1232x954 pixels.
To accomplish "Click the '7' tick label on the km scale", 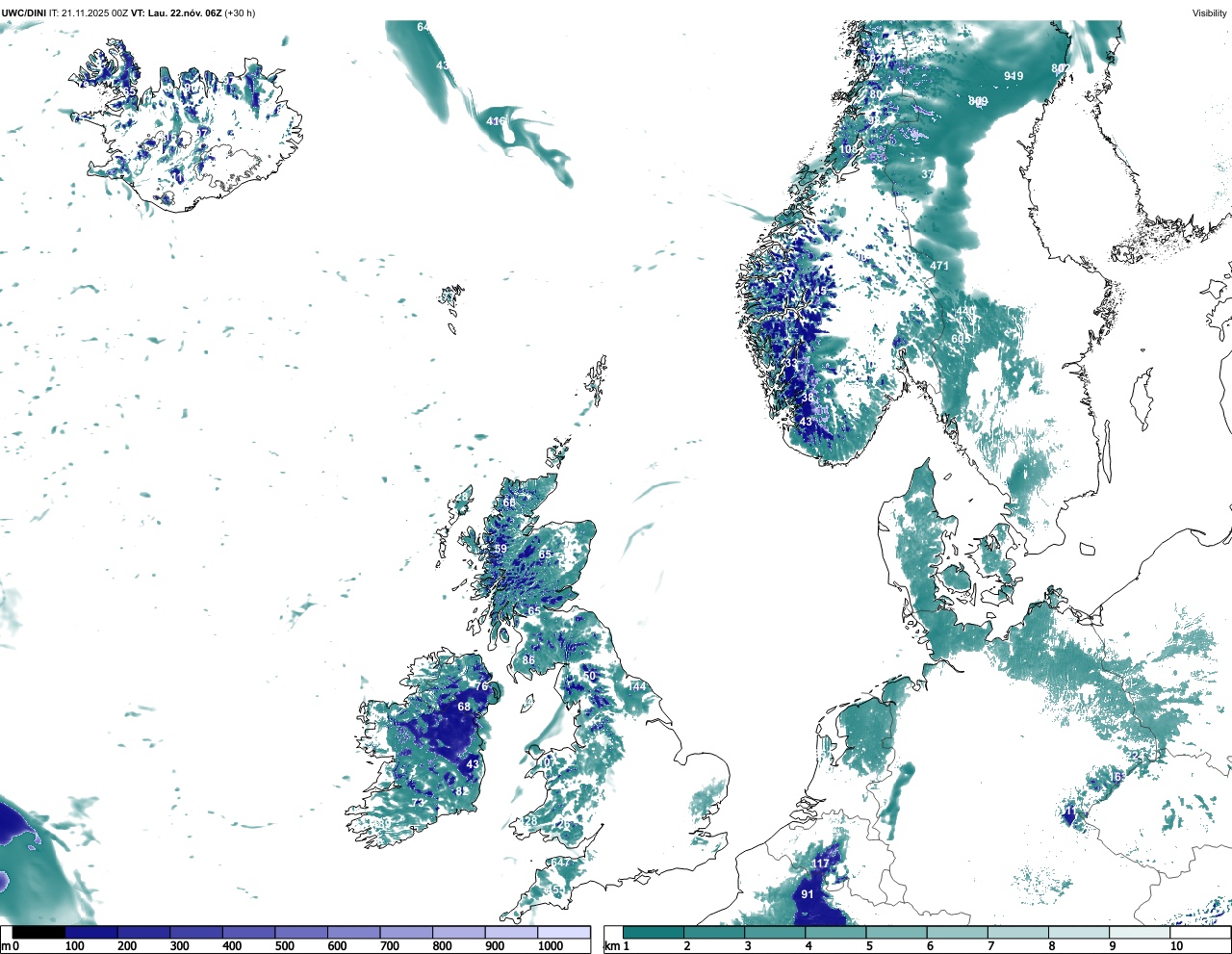I will pyautogui.click(x=990, y=946).
